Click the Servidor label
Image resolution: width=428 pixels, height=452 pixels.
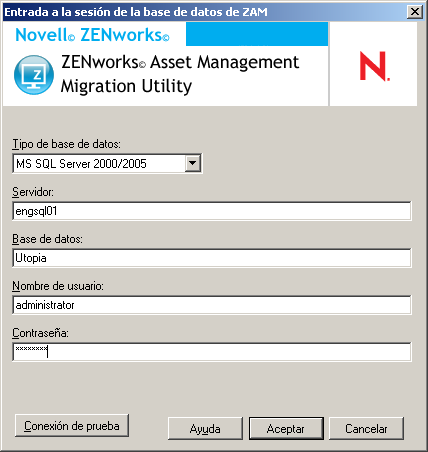pos(33,192)
